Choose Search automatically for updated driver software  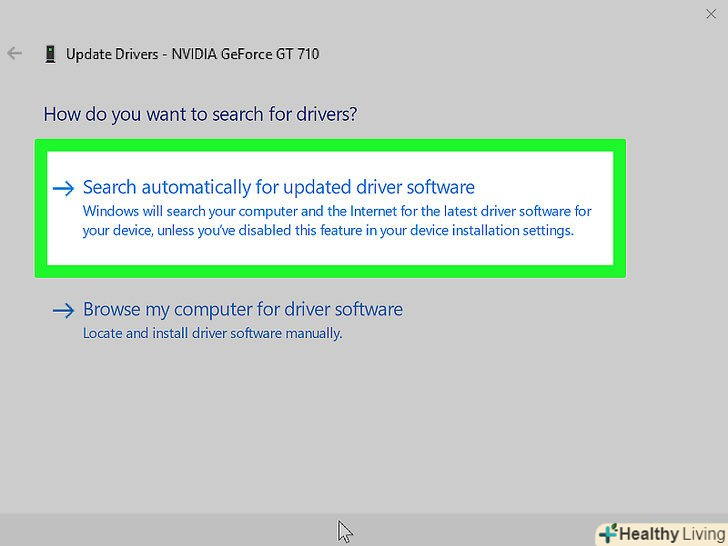(330, 208)
